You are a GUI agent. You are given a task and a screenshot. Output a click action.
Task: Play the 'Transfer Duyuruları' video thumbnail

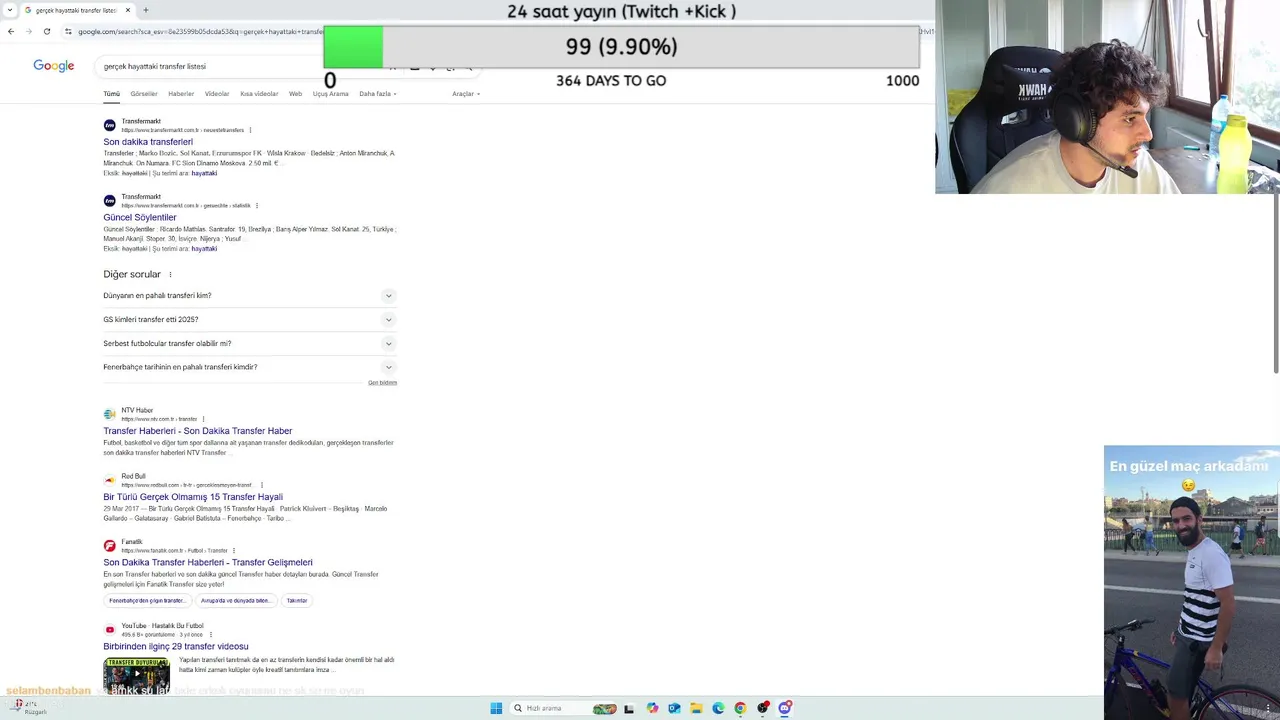point(136,675)
